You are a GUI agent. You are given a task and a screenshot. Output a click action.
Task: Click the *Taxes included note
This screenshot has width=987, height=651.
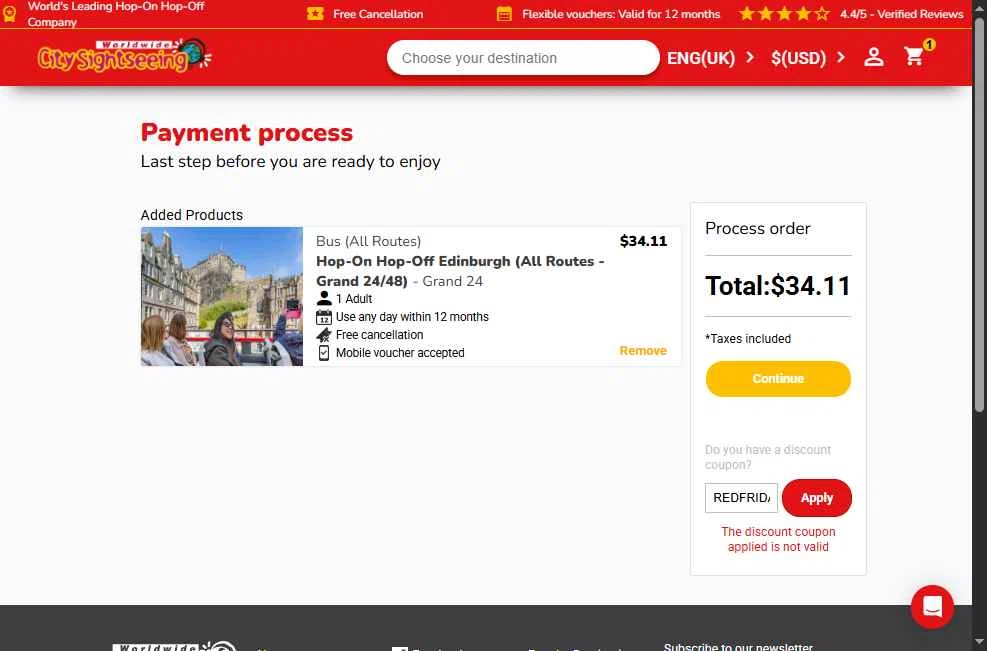748,339
